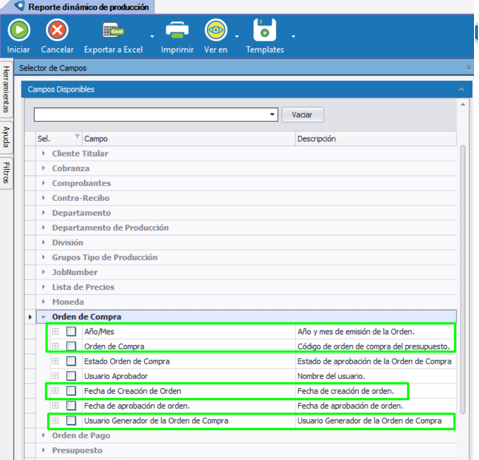This screenshot has height=460, width=479.
Task: Click the Cancelar red X icon
Action: point(57,30)
